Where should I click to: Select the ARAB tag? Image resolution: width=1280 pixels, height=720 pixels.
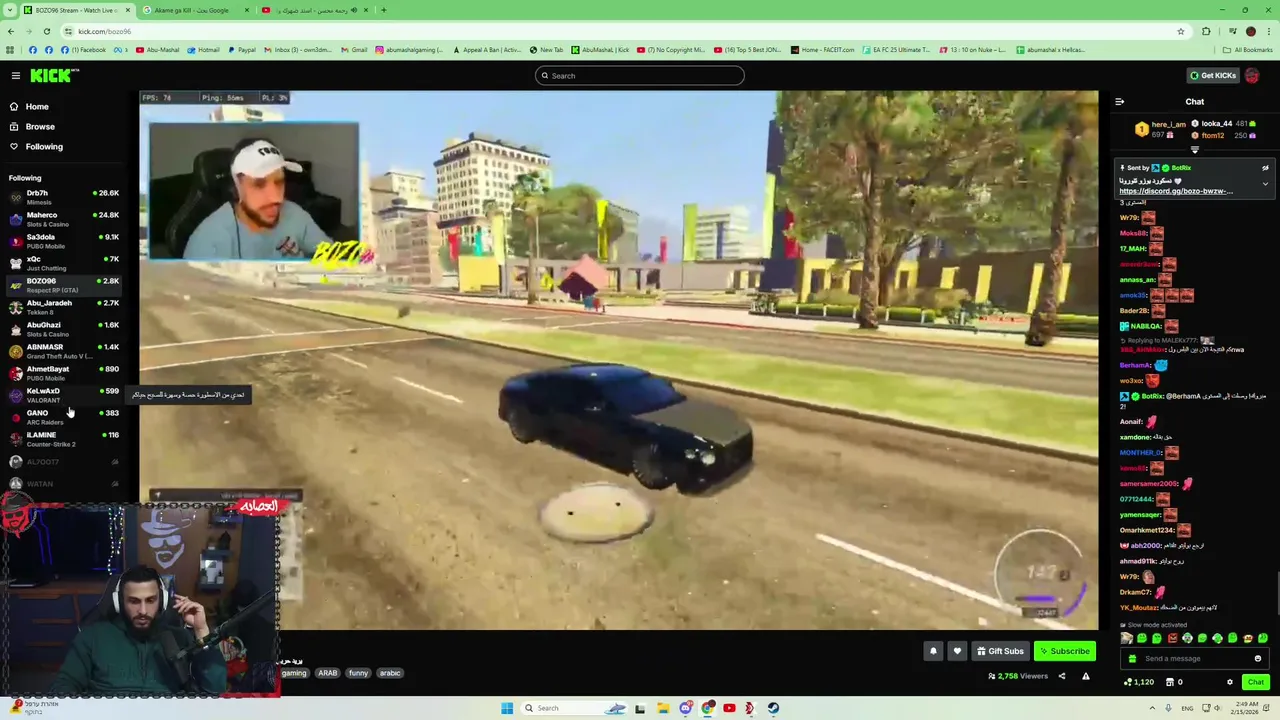(x=328, y=673)
